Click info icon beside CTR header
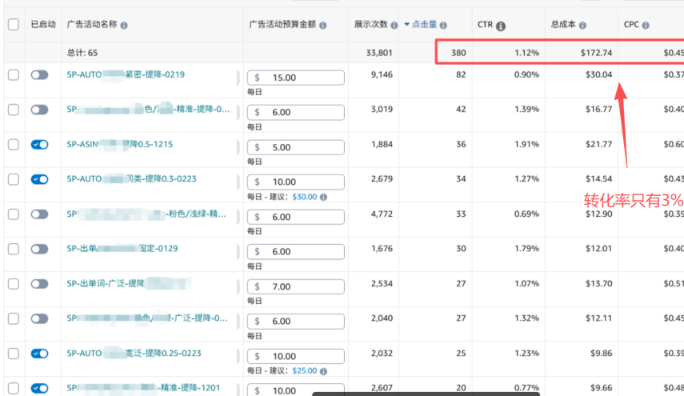Image resolution: width=684 pixels, height=396 pixels. pyautogui.click(x=501, y=26)
